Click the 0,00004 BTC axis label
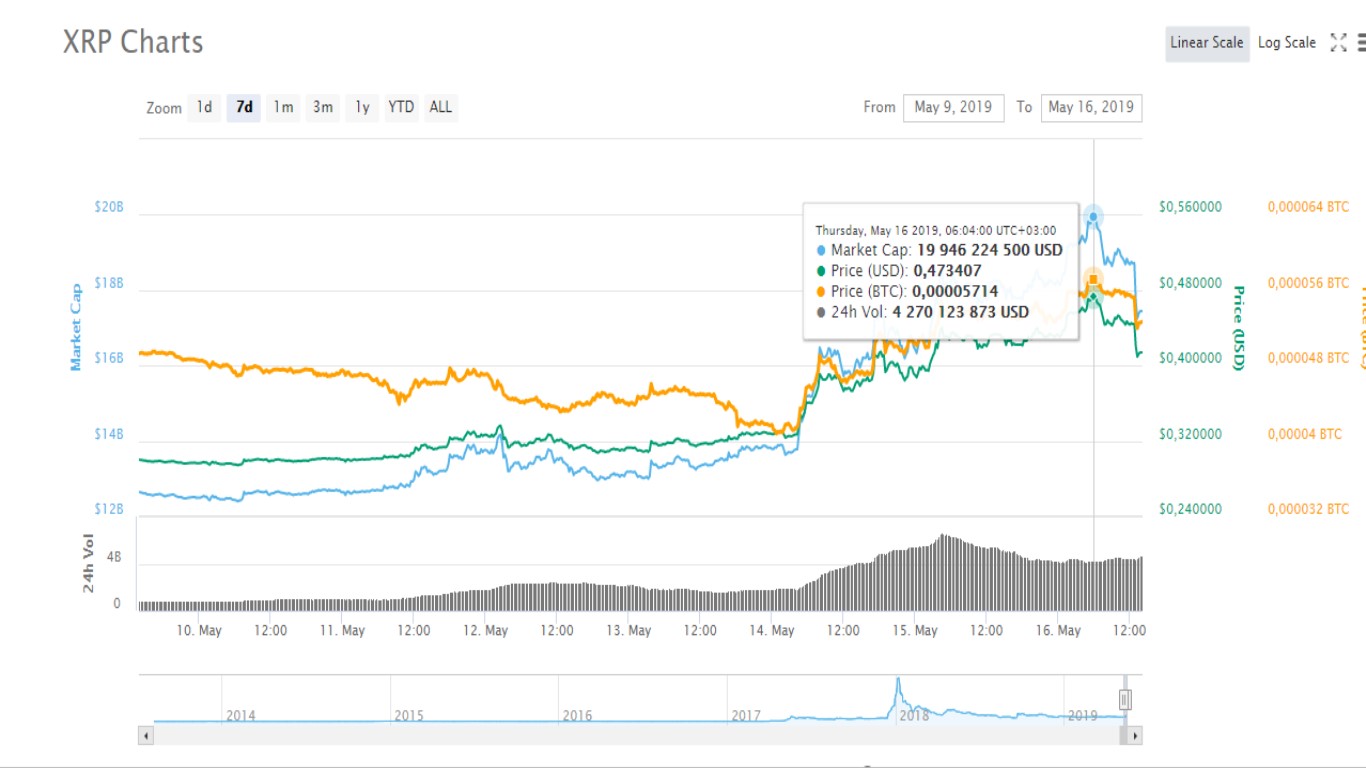The image size is (1366, 768). click(x=1304, y=434)
